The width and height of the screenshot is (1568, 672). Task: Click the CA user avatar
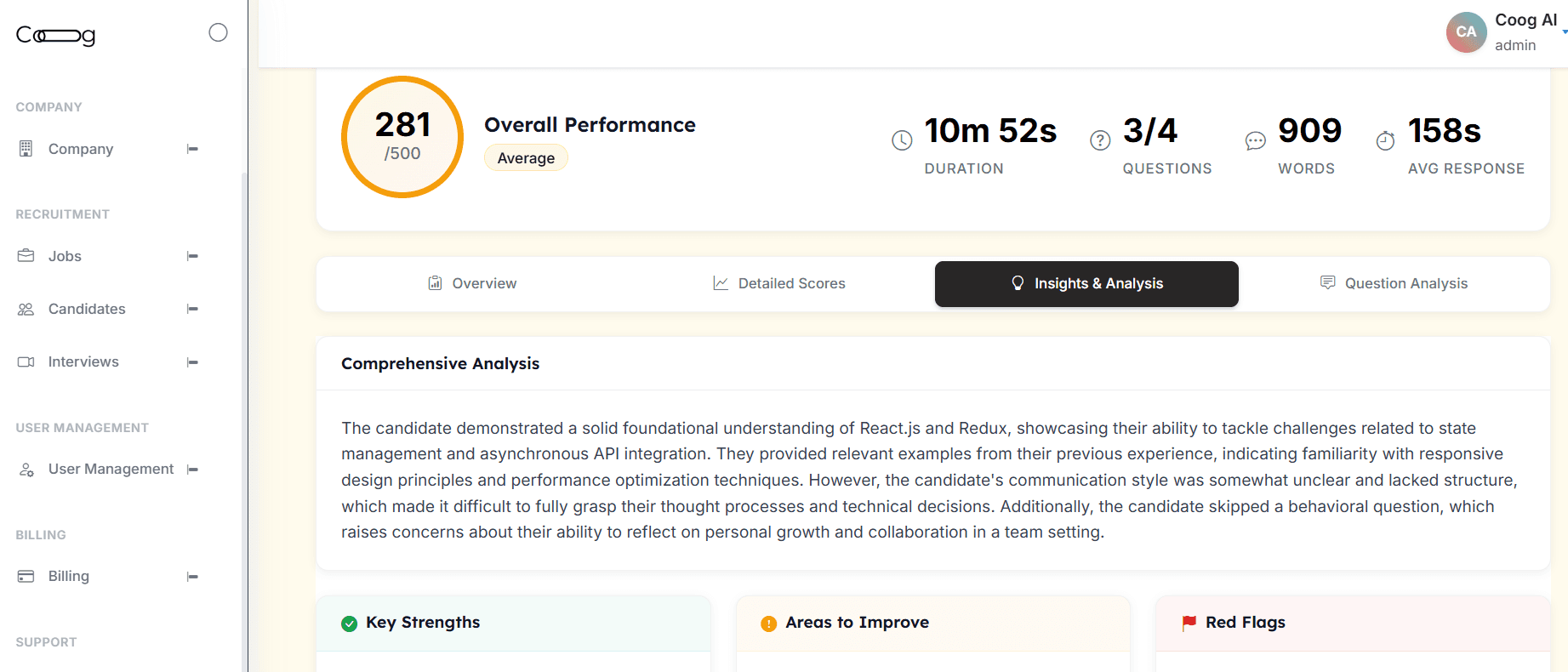(x=1466, y=32)
